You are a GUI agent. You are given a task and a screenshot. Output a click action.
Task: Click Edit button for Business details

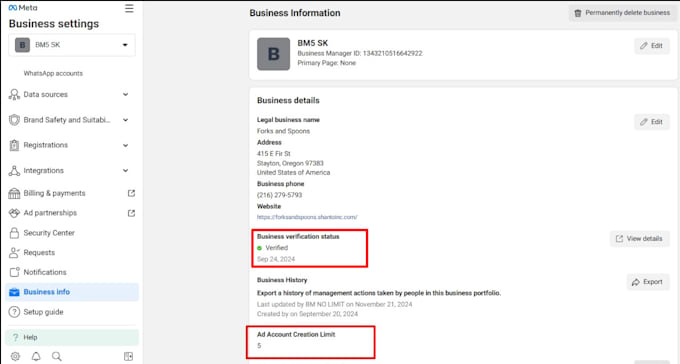[652, 122]
